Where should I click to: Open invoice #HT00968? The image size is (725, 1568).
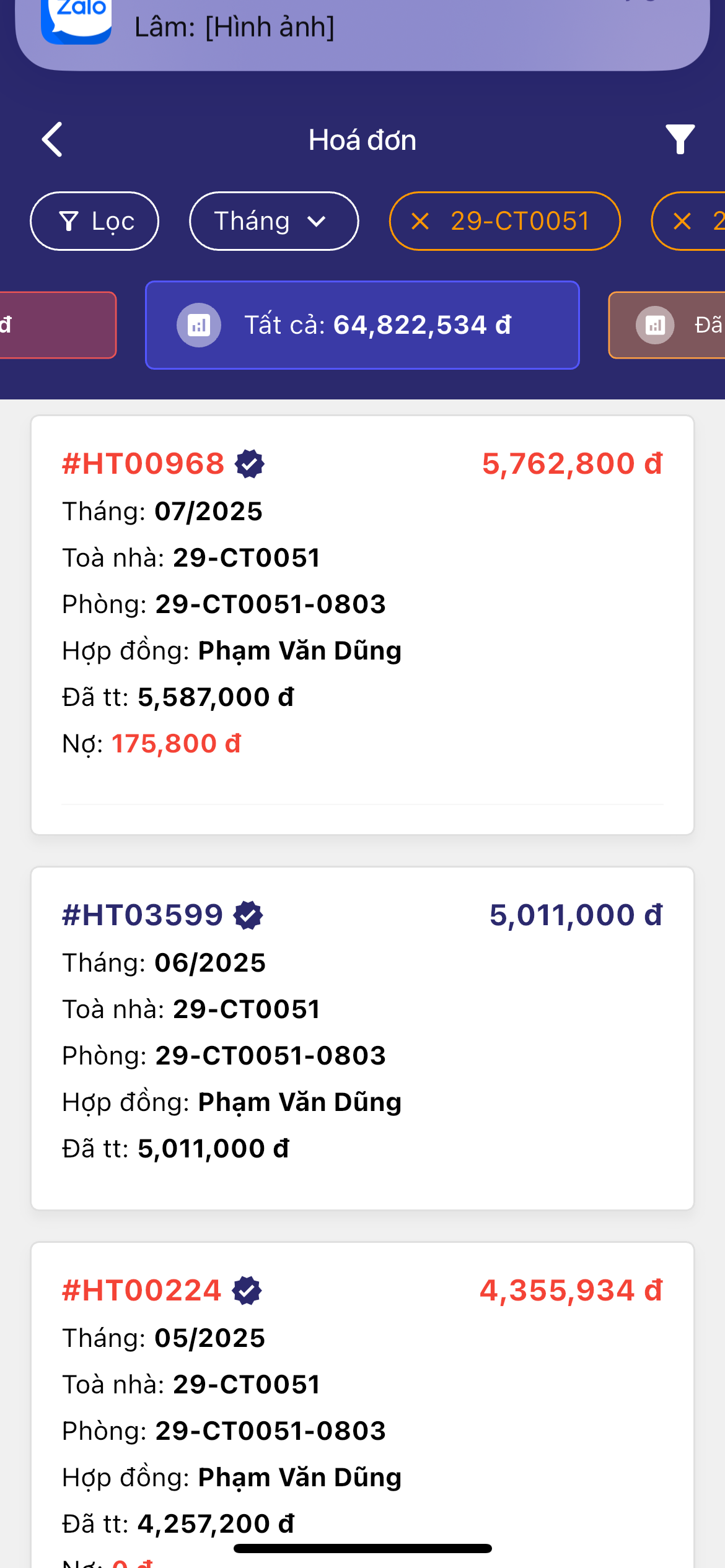click(x=144, y=464)
